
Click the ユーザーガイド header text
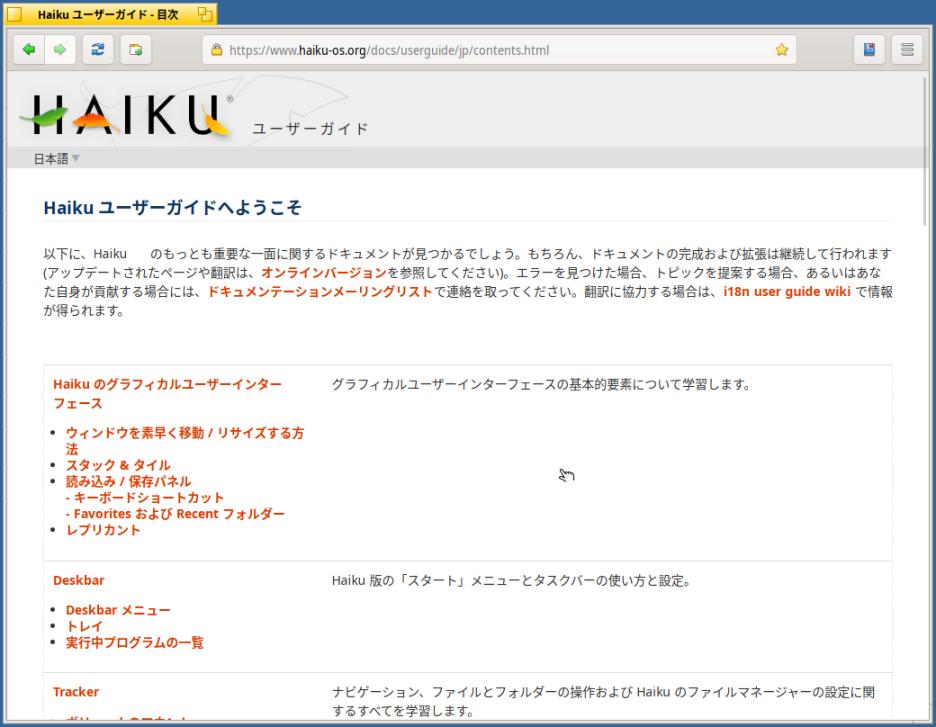point(310,128)
